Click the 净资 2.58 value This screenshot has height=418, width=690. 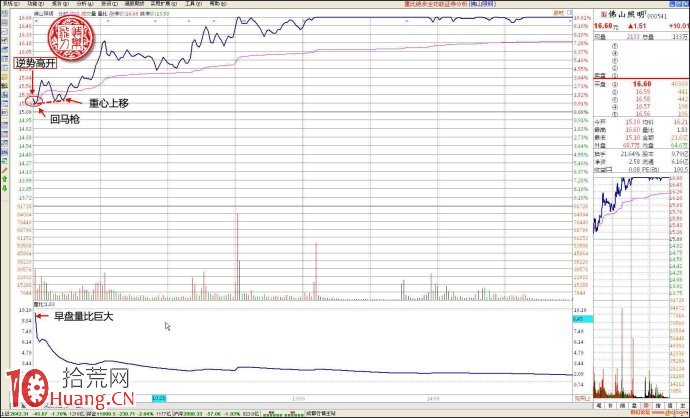(634, 161)
